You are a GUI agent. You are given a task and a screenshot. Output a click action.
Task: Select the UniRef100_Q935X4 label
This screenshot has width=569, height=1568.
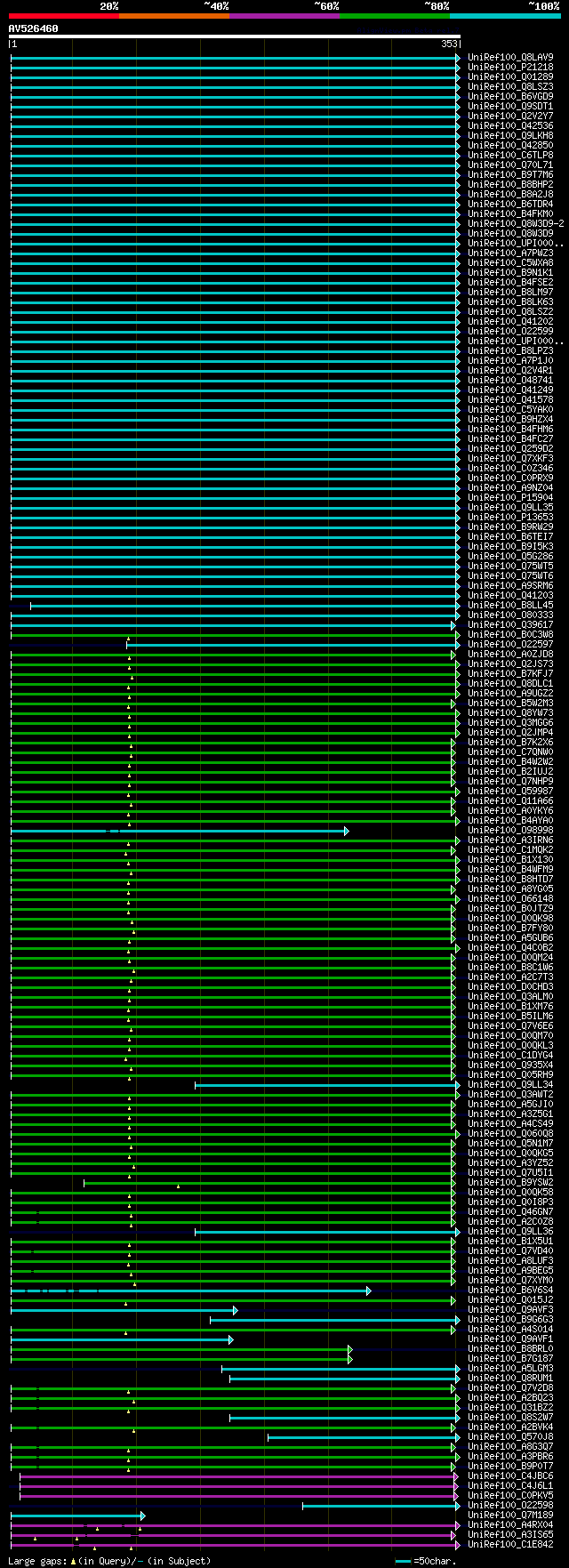coord(510,1065)
